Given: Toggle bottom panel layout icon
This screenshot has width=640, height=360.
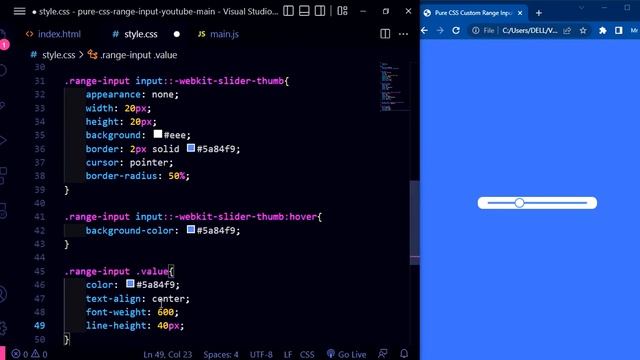Looking at the screenshot, I should pos(304,11).
